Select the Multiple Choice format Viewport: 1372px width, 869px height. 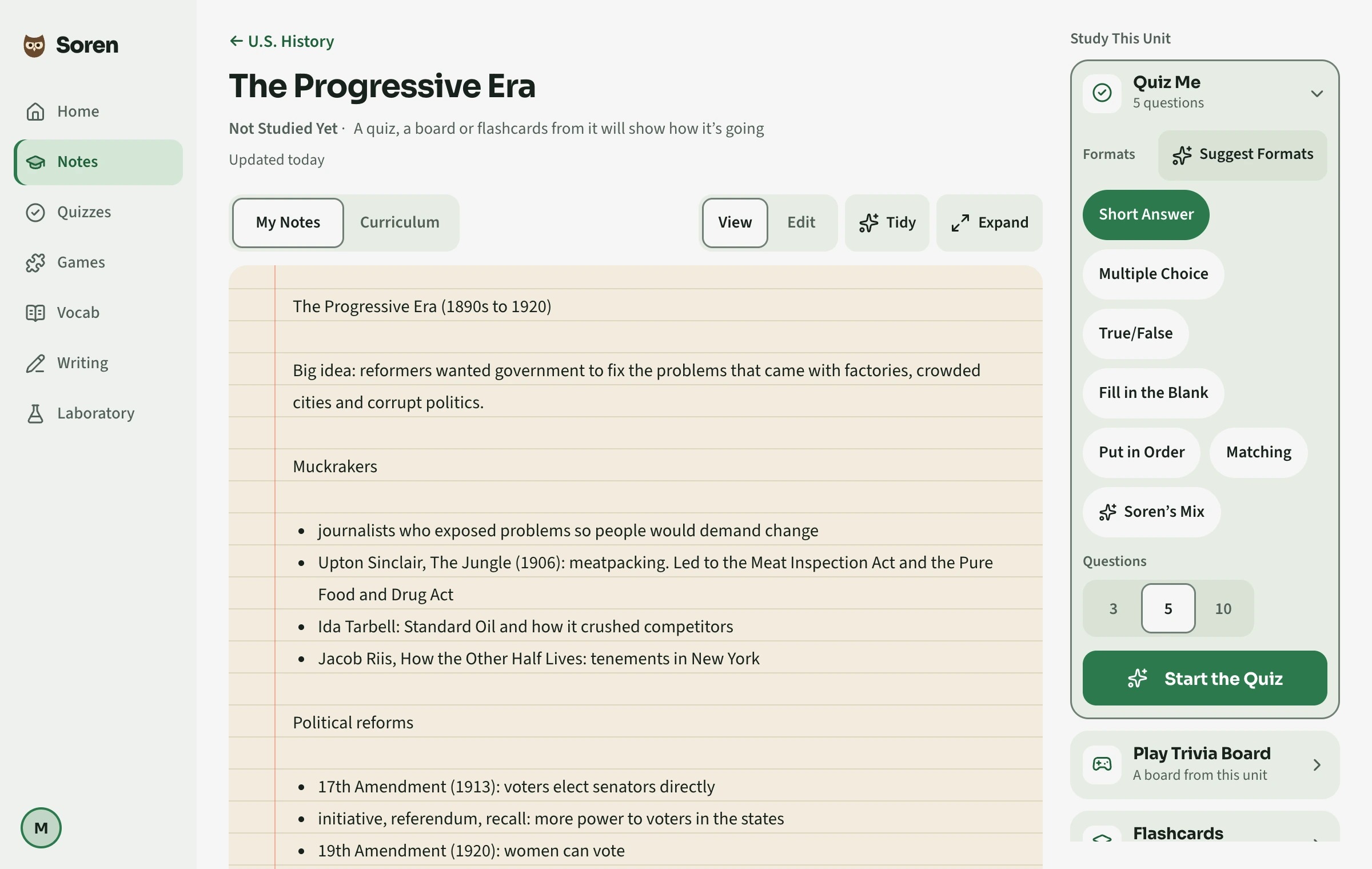(1154, 274)
